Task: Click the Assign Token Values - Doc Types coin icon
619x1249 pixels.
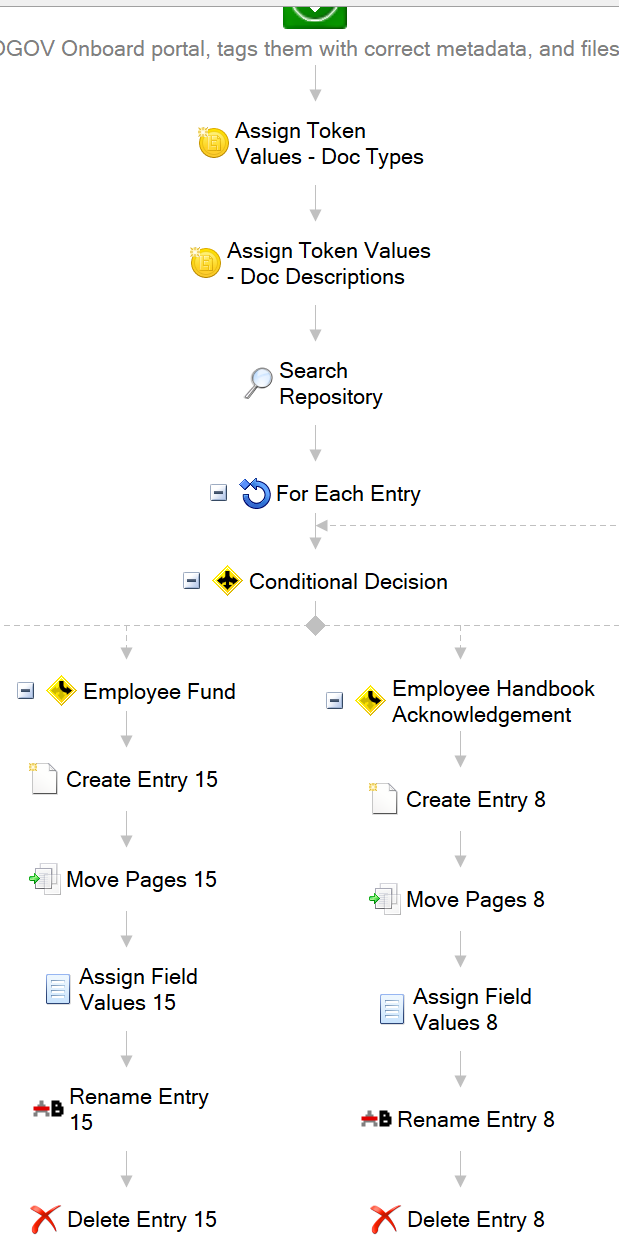Action: [x=214, y=143]
